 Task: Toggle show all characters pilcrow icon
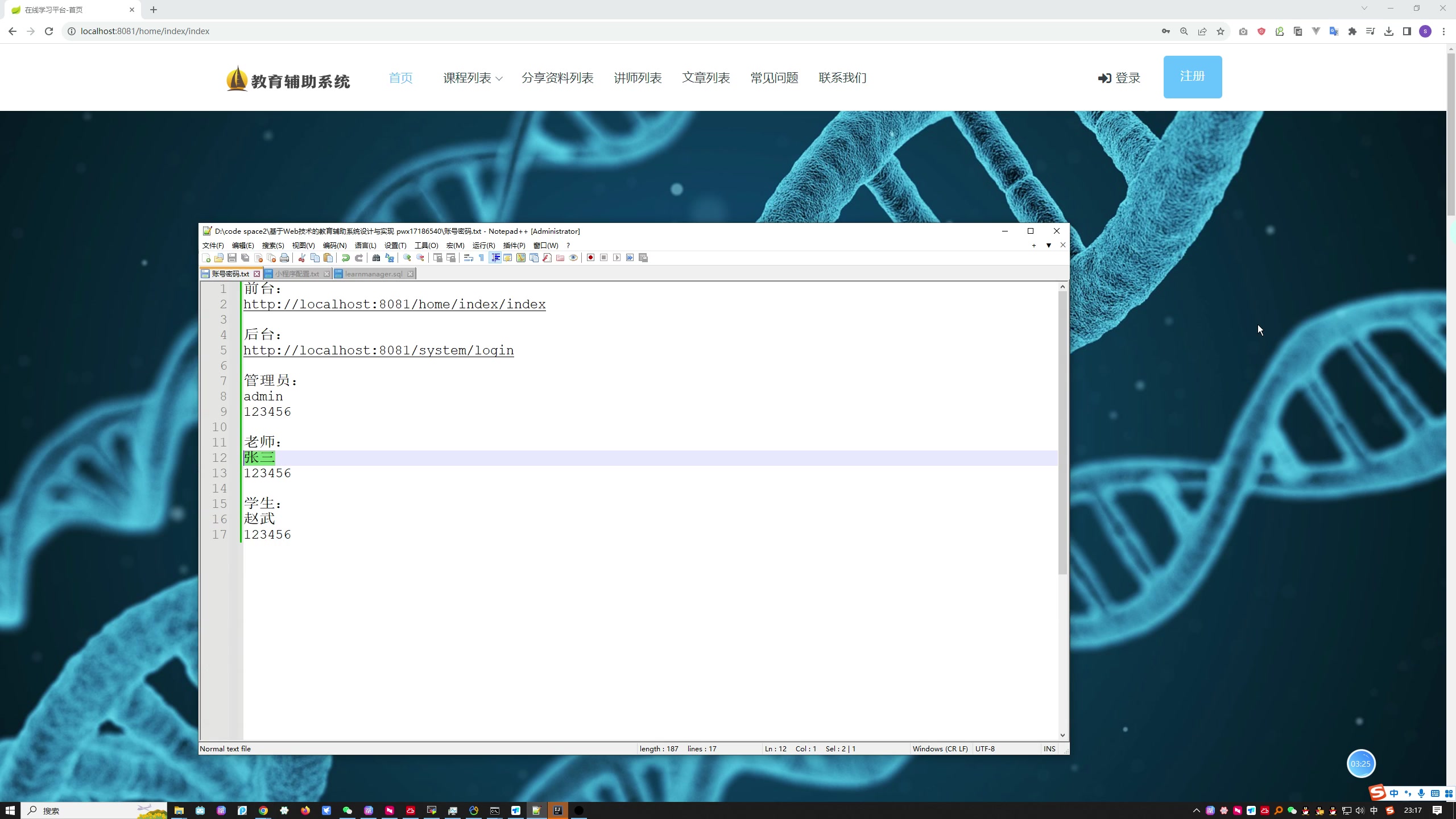pos(481,258)
